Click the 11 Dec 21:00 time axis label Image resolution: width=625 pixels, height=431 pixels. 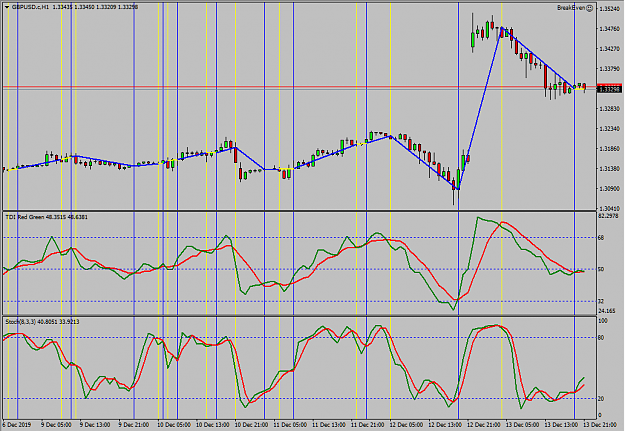click(368, 425)
